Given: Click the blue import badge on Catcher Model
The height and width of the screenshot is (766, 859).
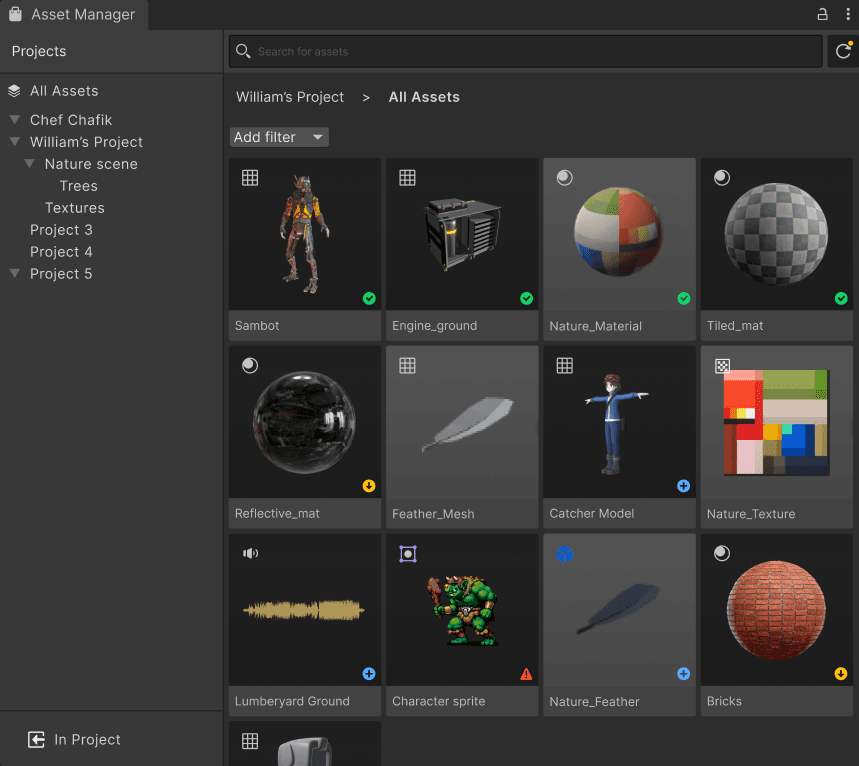Looking at the screenshot, I should click(x=683, y=486).
